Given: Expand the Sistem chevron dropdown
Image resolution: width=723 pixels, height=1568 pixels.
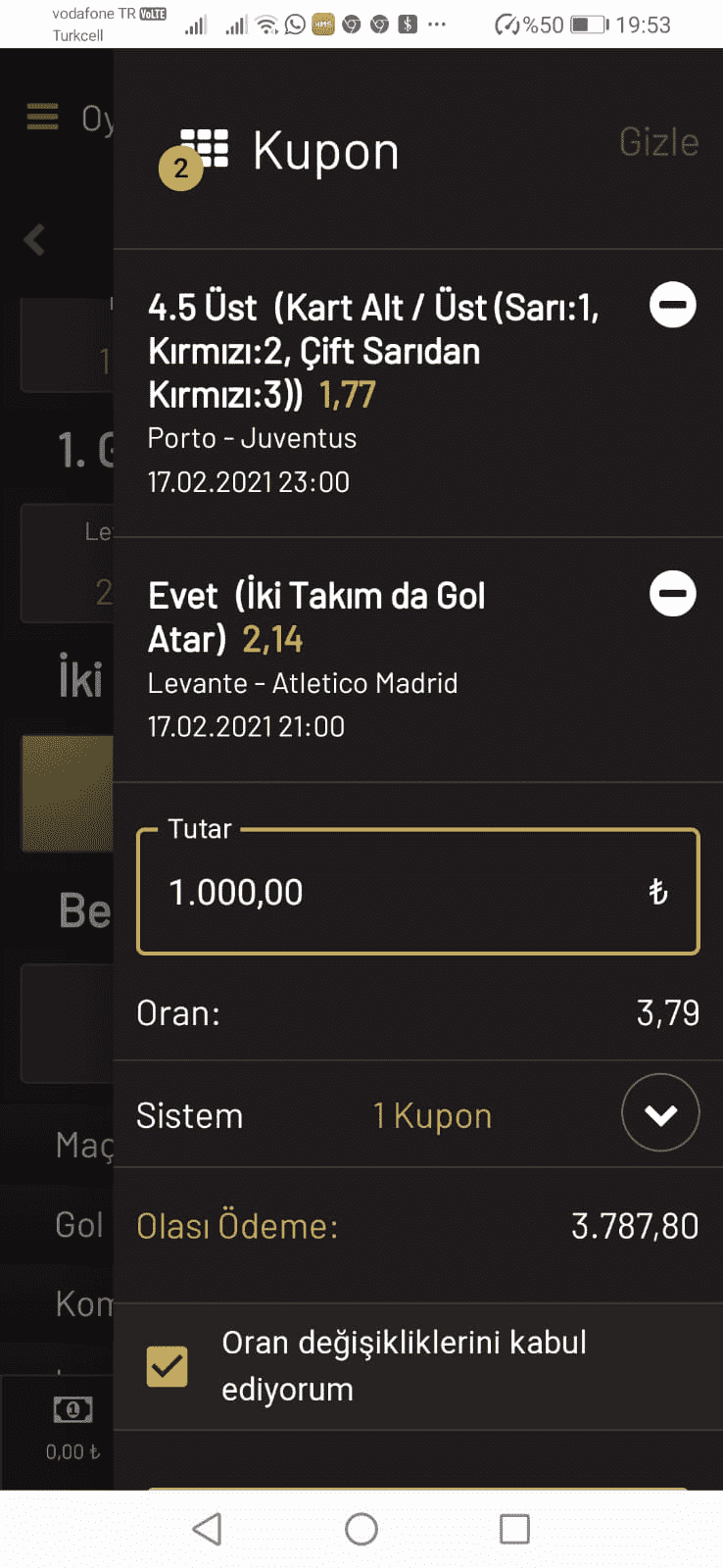Looking at the screenshot, I should click(661, 1113).
